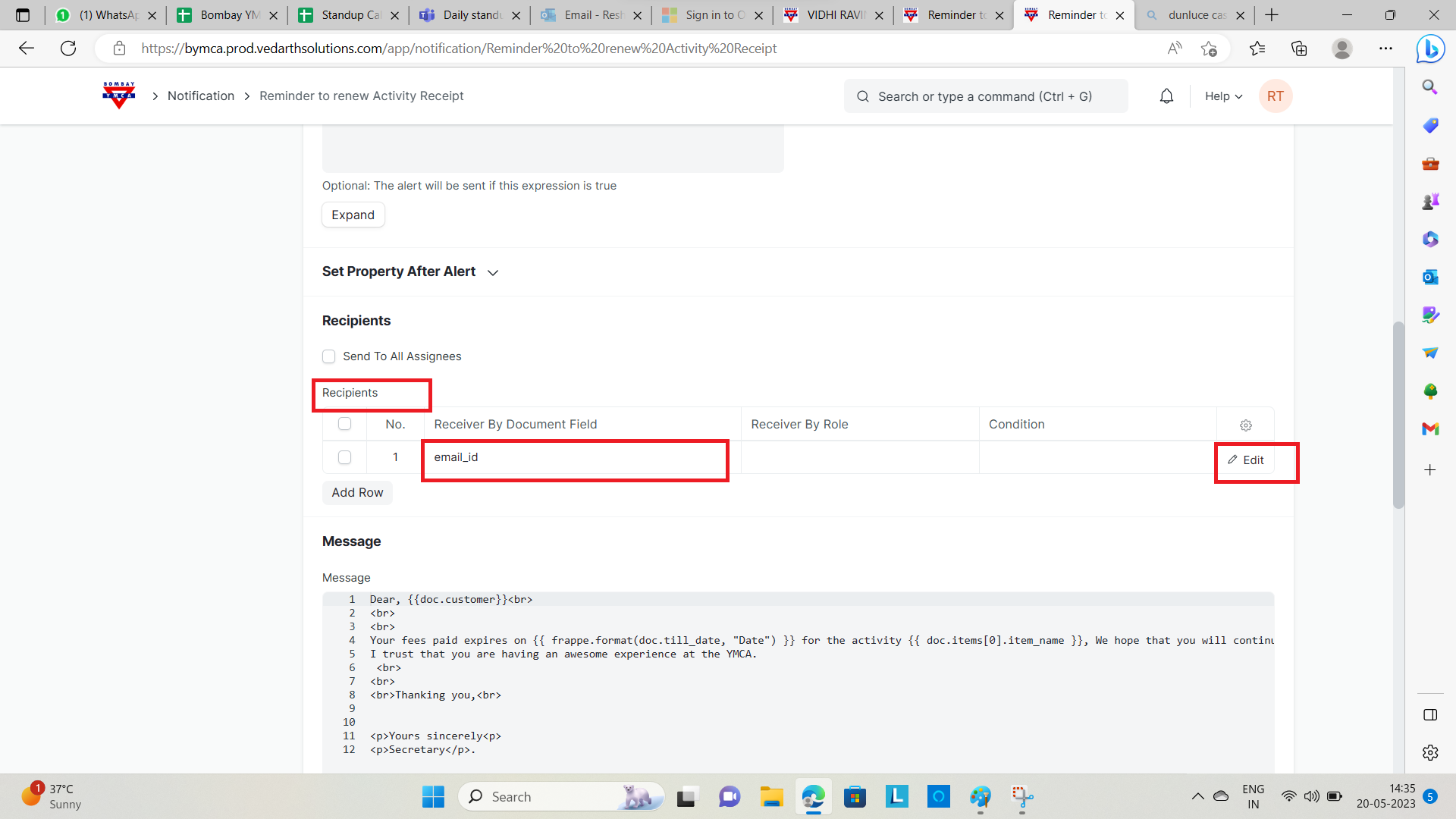1456x819 pixels.
Task: Click the notification bell icon
Action: coord(1166,96)
